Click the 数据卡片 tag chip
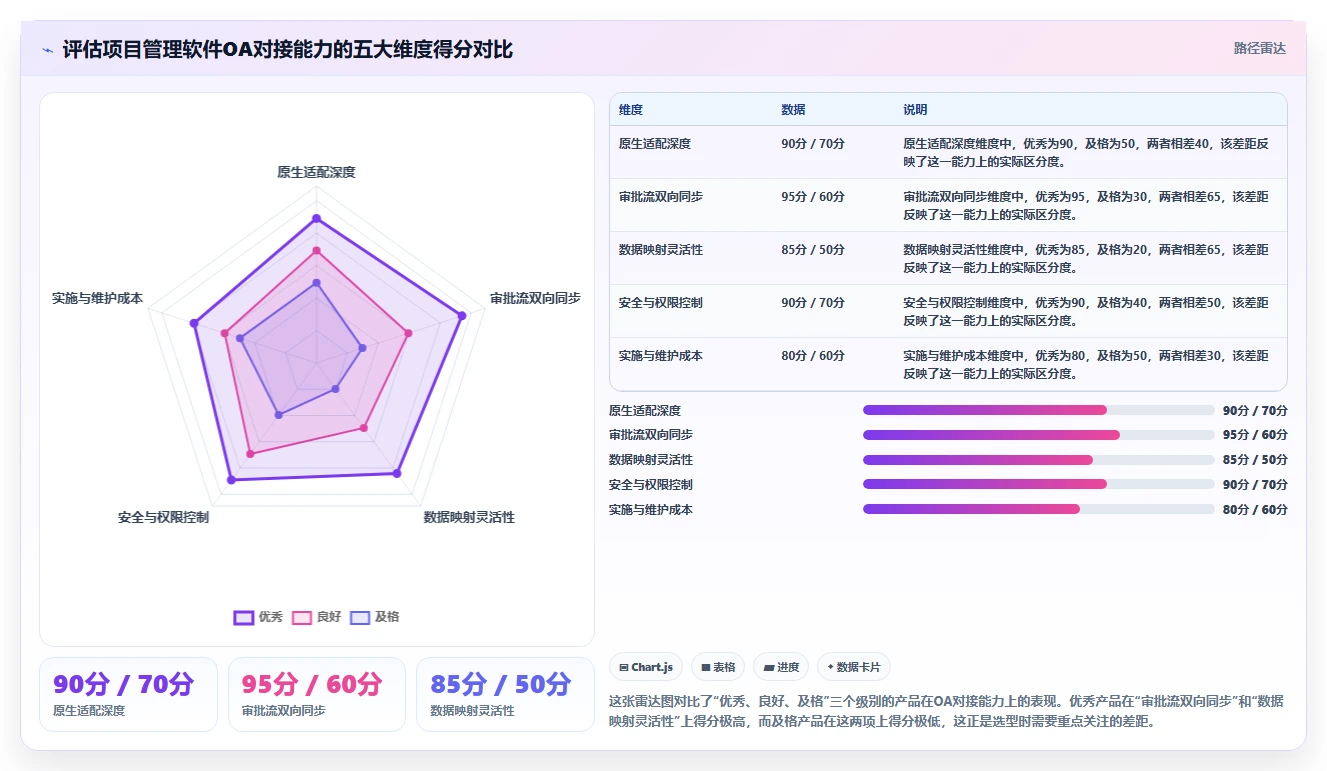 [x=854, y=667]
